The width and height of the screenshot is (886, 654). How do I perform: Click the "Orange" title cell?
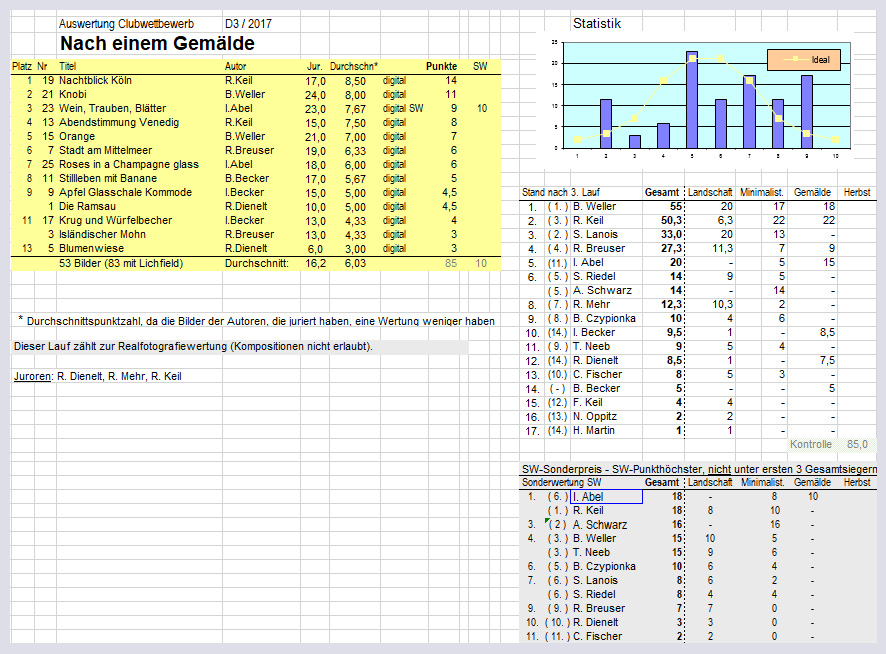(77, 136)
